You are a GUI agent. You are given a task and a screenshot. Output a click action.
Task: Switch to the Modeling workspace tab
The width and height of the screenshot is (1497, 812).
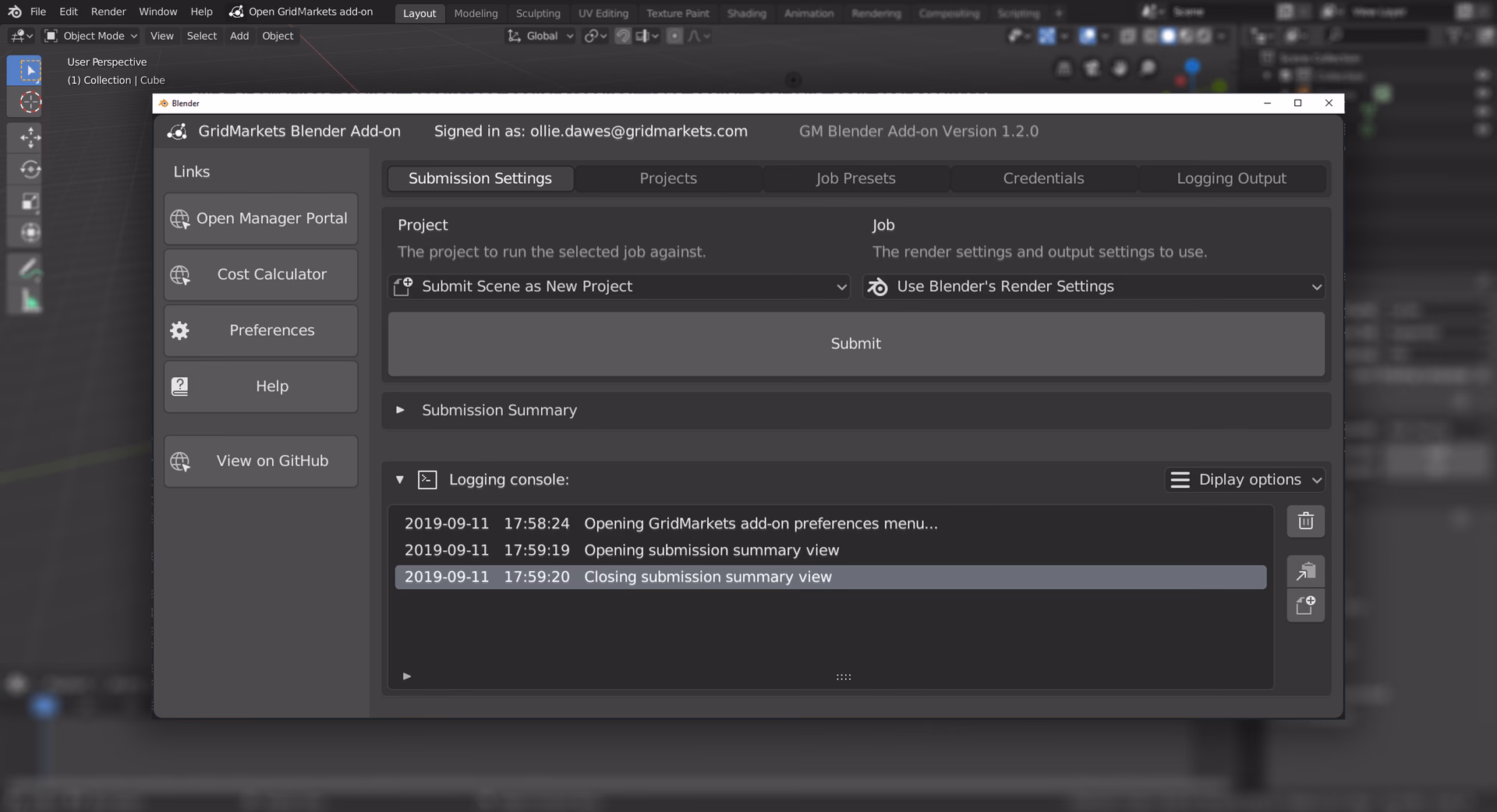click(476, 13)
